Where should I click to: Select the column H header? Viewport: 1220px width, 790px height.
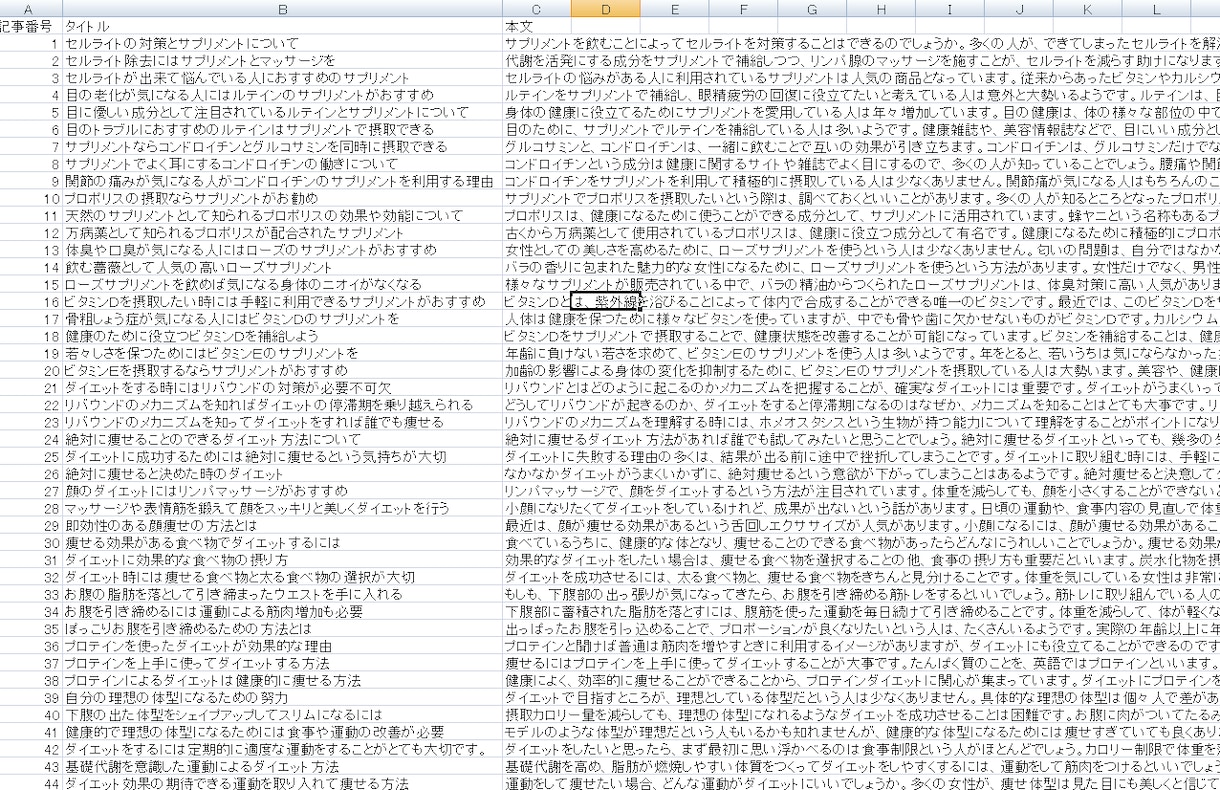pyautogui.click(x=881, y=9)
